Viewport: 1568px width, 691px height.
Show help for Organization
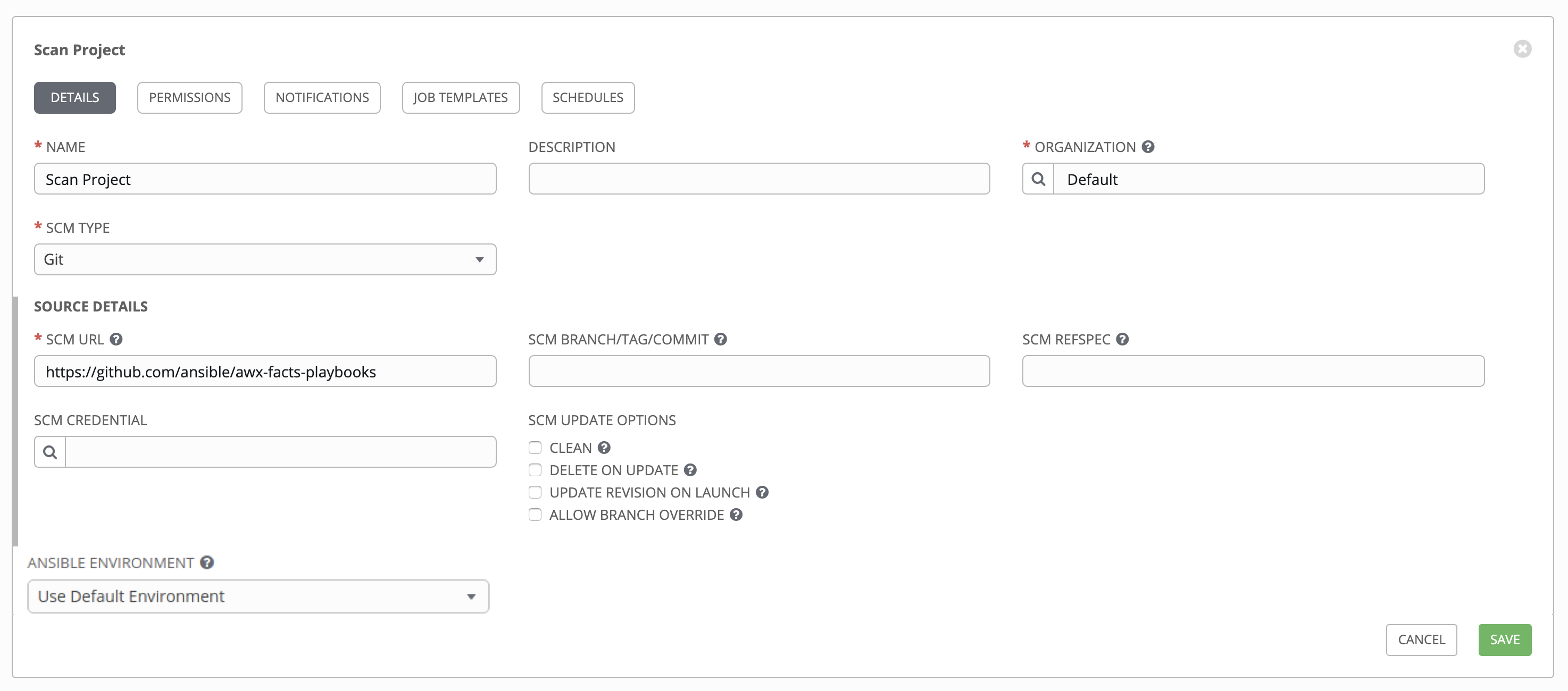click(x=1148, y=147)
